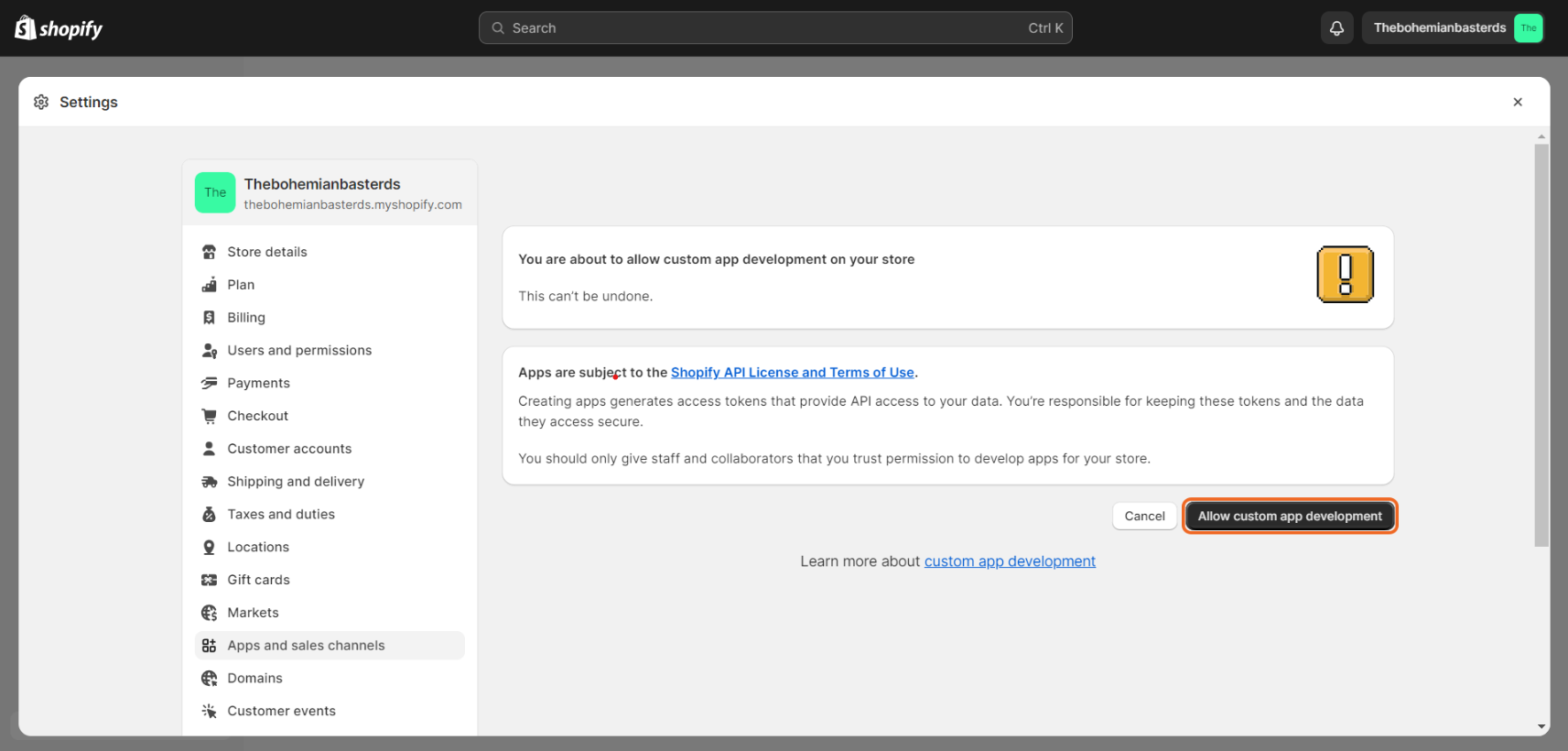Click the Checkout cart icon
Image resolution: width=1568 pixels, height=751 pixels.
tap(209, 416)
